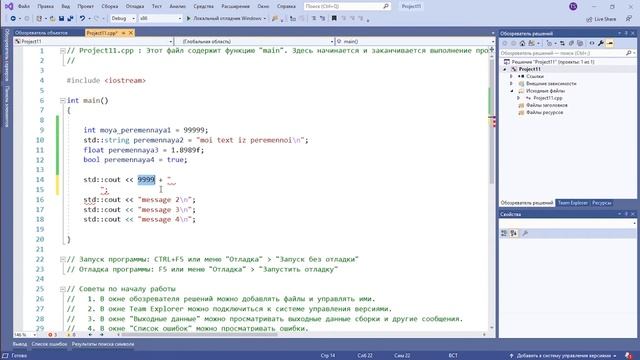The image size is (640, 360).
Task: Switch to the Team Explorer tab
Action: click(x=573, y=203)
